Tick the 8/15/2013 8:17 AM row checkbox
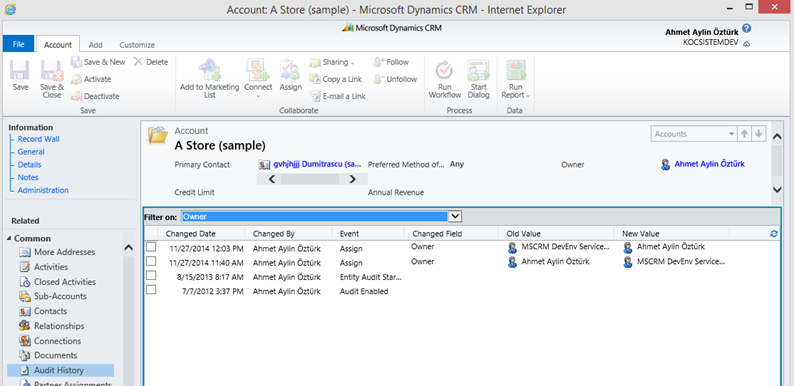This screenshot has width=794, height=386. coord(151,275)
